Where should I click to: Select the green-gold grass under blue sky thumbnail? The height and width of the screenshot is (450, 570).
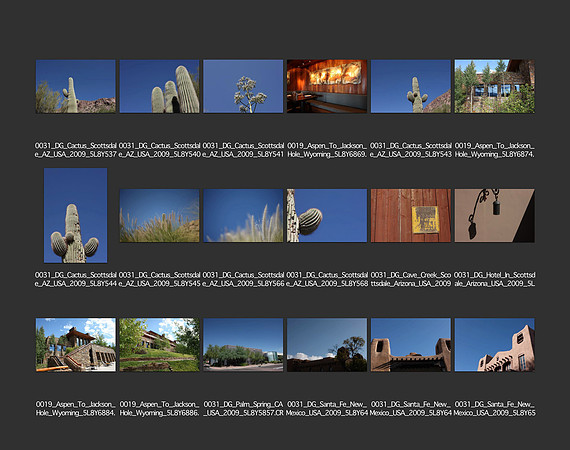click(160, 216)
